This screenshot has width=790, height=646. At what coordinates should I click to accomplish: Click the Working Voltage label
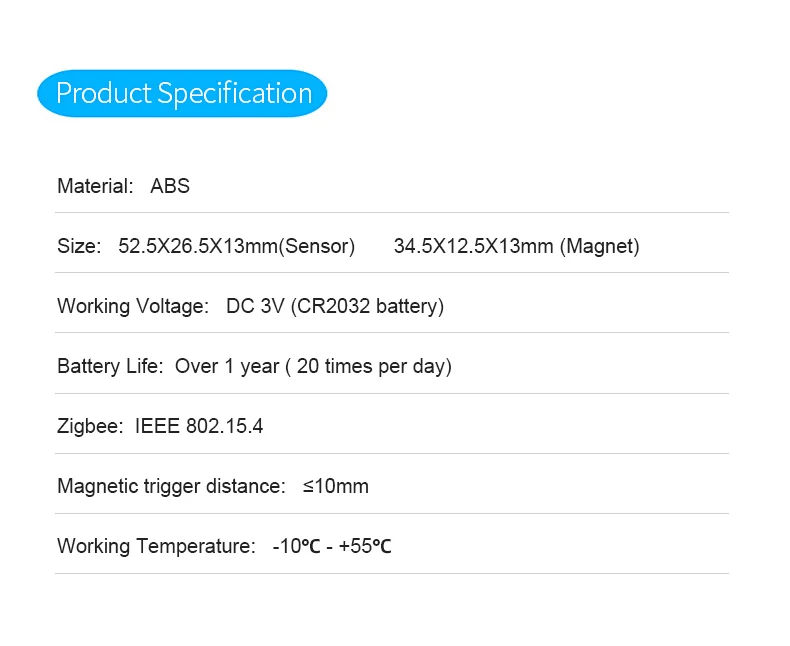(132, 306)
